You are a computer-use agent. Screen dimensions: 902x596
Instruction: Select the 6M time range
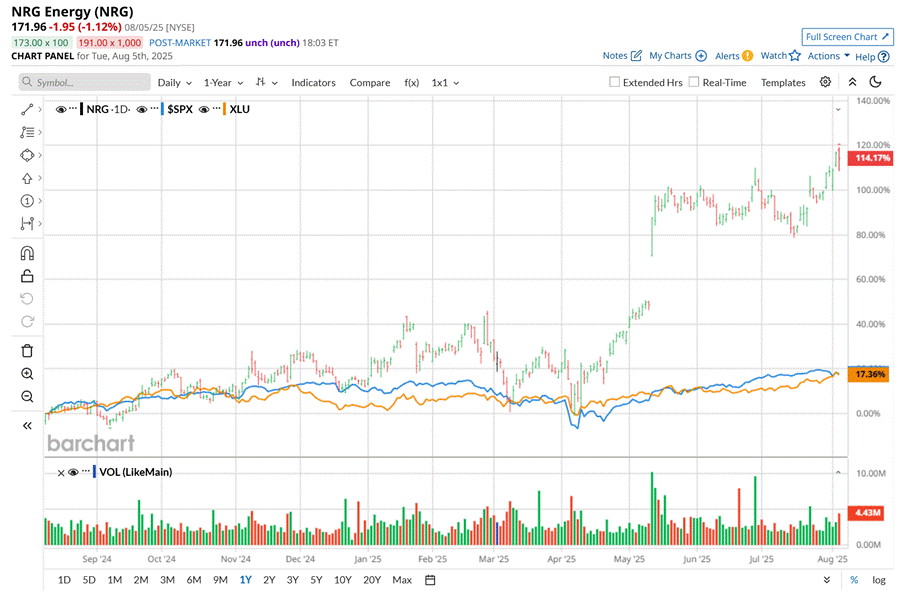(194, 580)
